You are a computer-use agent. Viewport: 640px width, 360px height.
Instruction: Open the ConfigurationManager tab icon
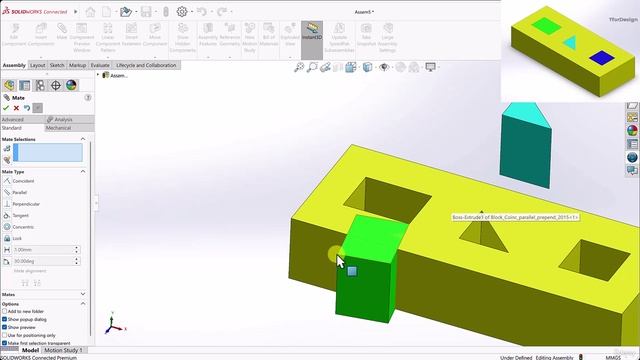click(x=40, y=85)
